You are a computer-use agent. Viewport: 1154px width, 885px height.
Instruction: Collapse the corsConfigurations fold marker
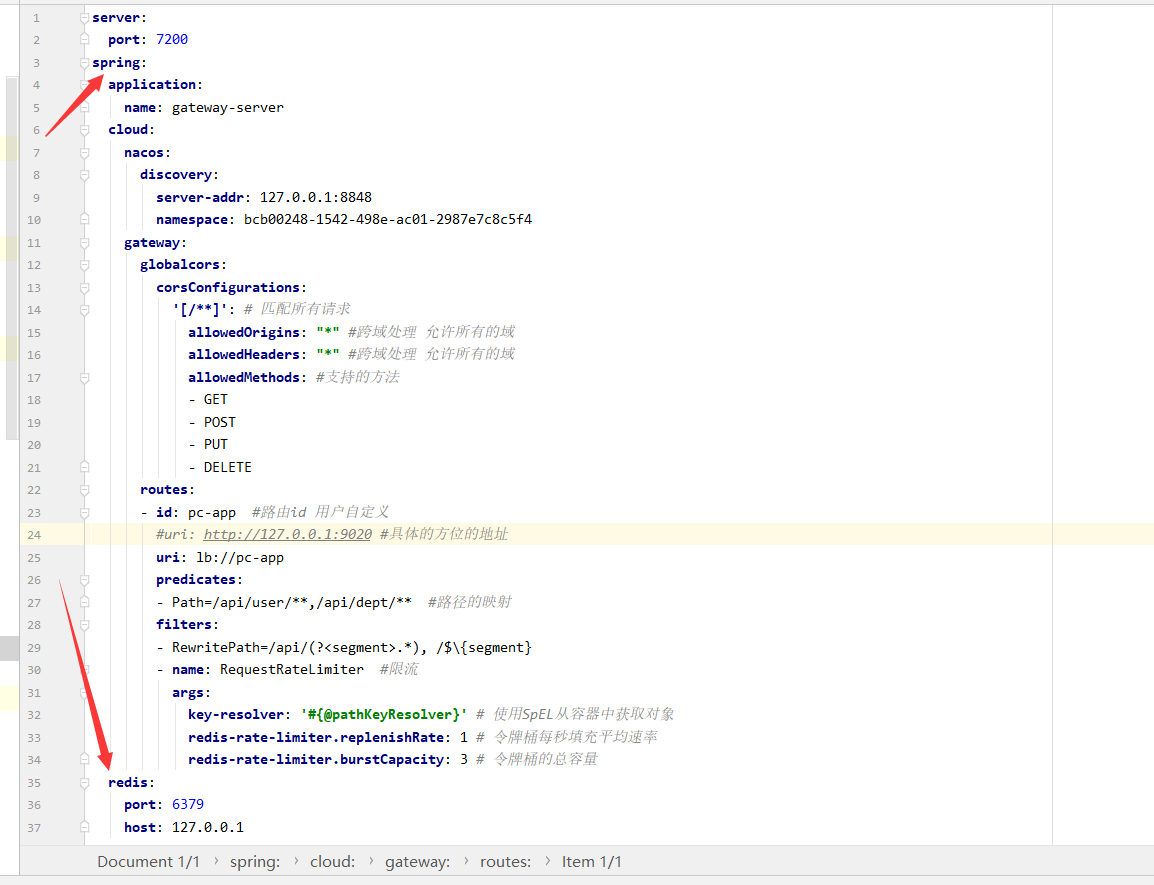[x=85, y=287]
